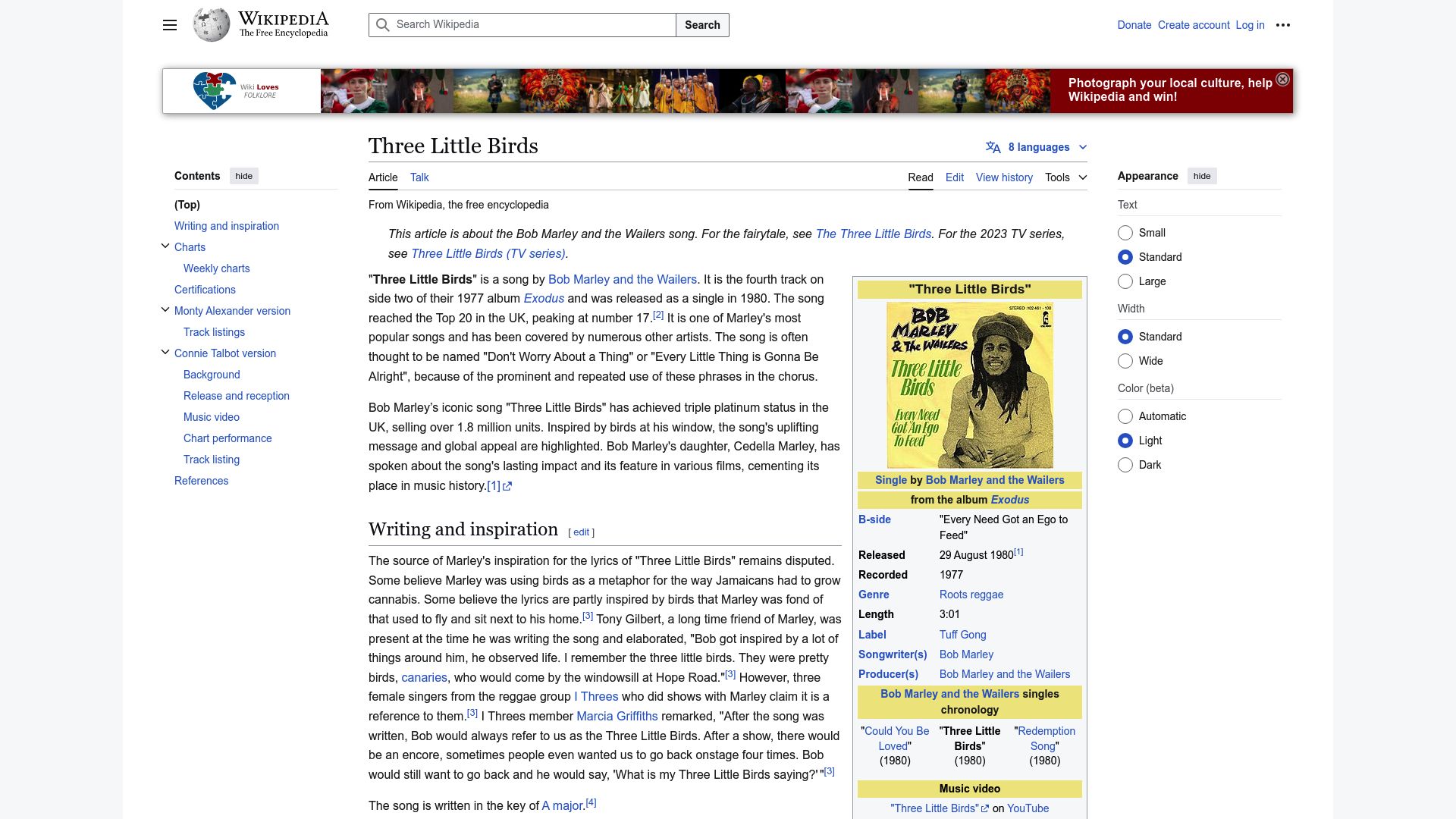Click the Three Little Birds single cover image
1456x819 pixels.
pyautogui.click(x=970, y=385)
